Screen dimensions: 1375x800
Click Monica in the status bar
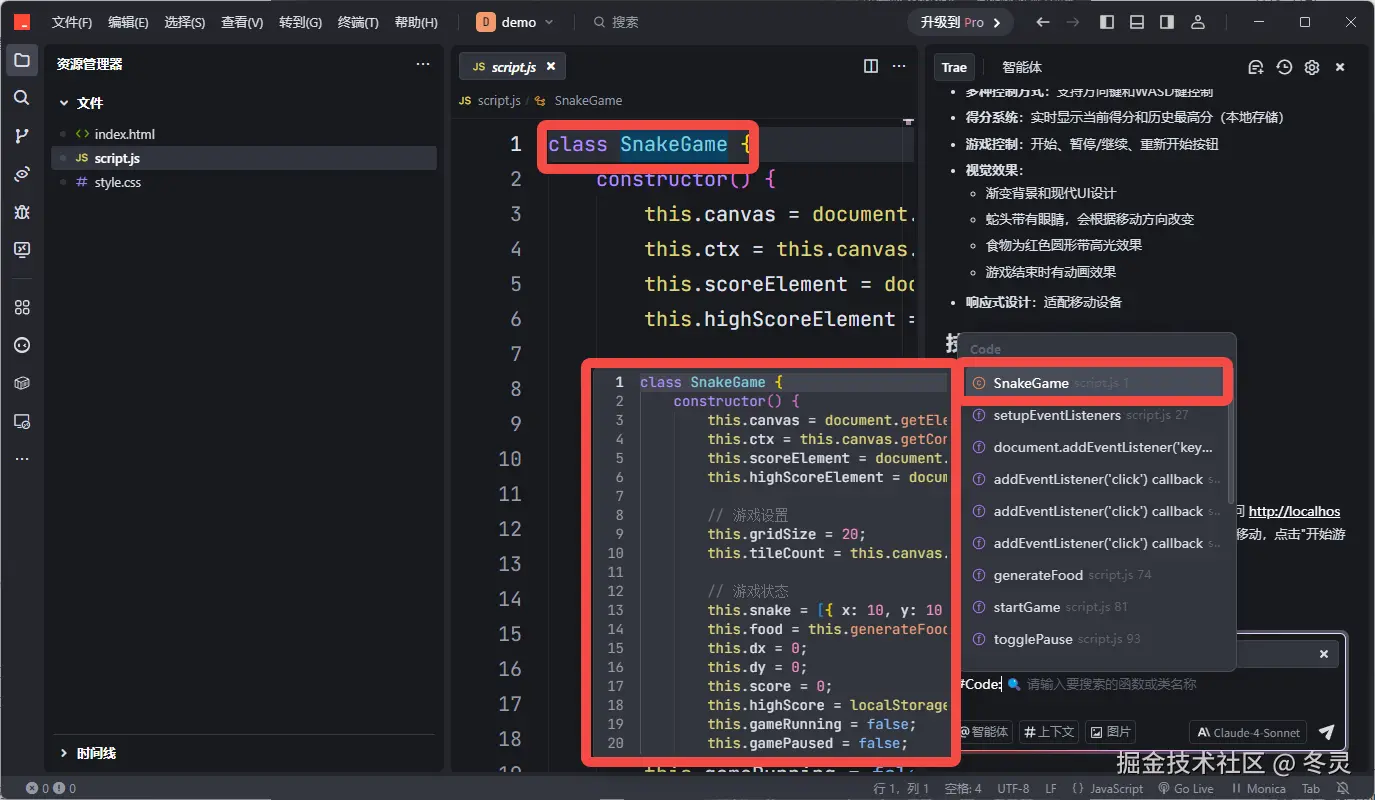point(1257,788)
